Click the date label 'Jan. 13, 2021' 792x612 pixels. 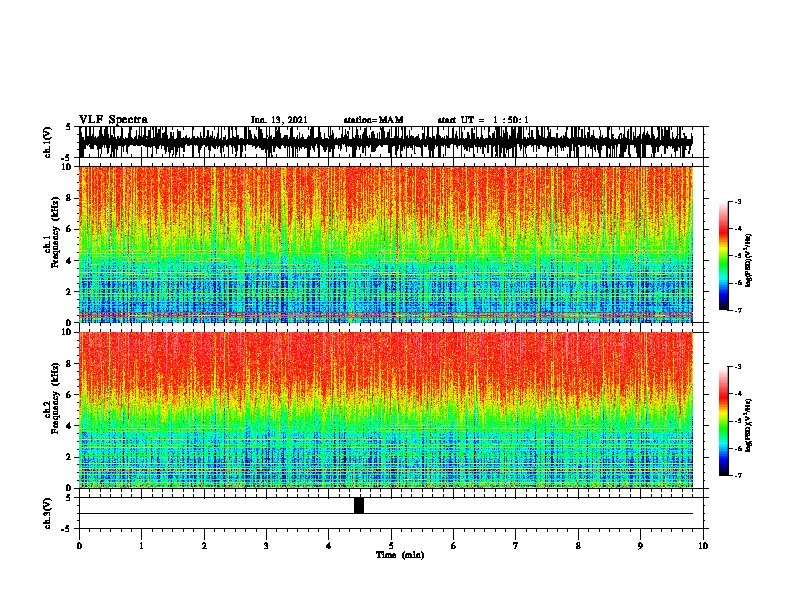coord(279,120)
